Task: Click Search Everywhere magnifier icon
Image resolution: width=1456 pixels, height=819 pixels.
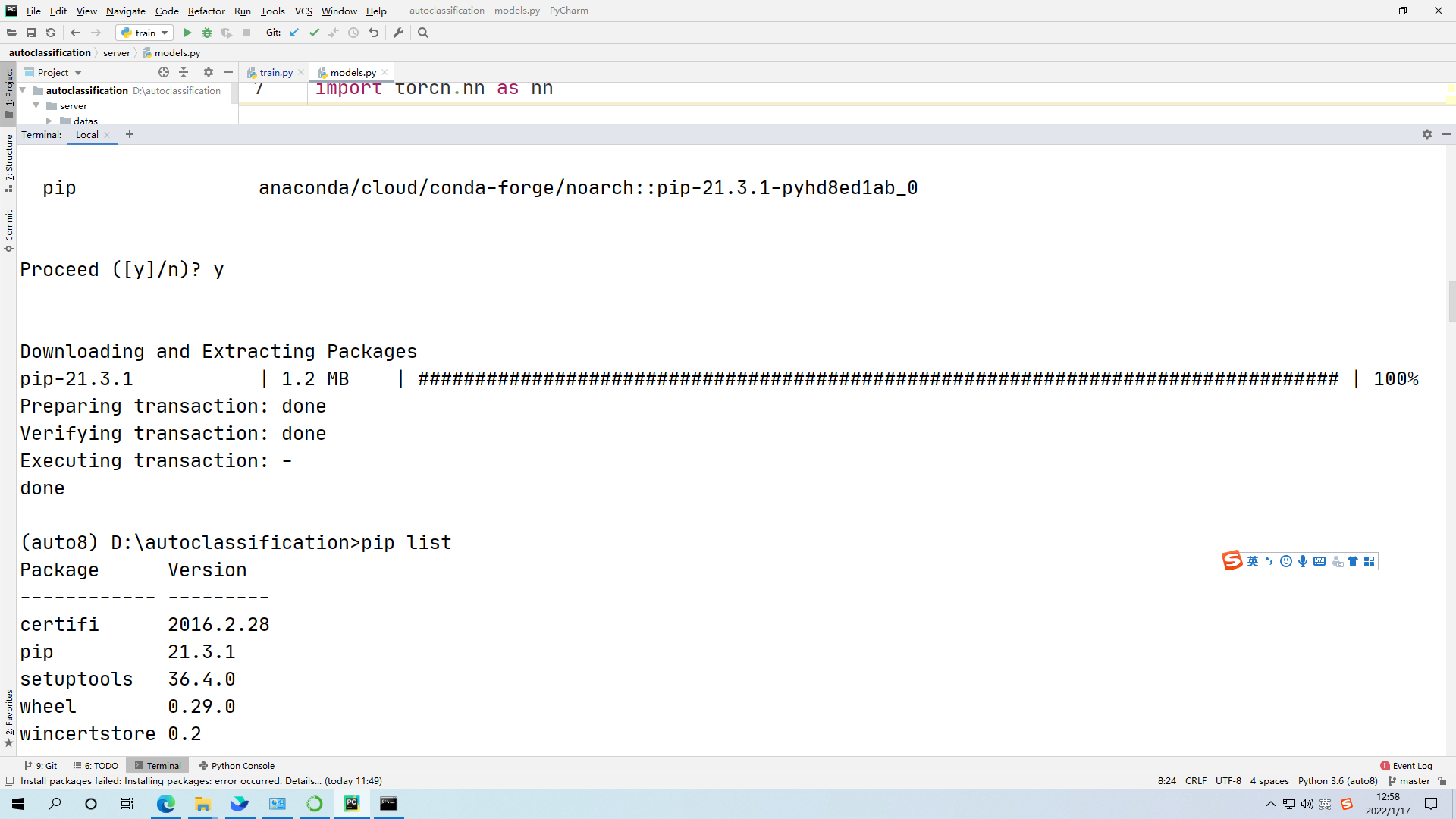Action: [423, 33]
